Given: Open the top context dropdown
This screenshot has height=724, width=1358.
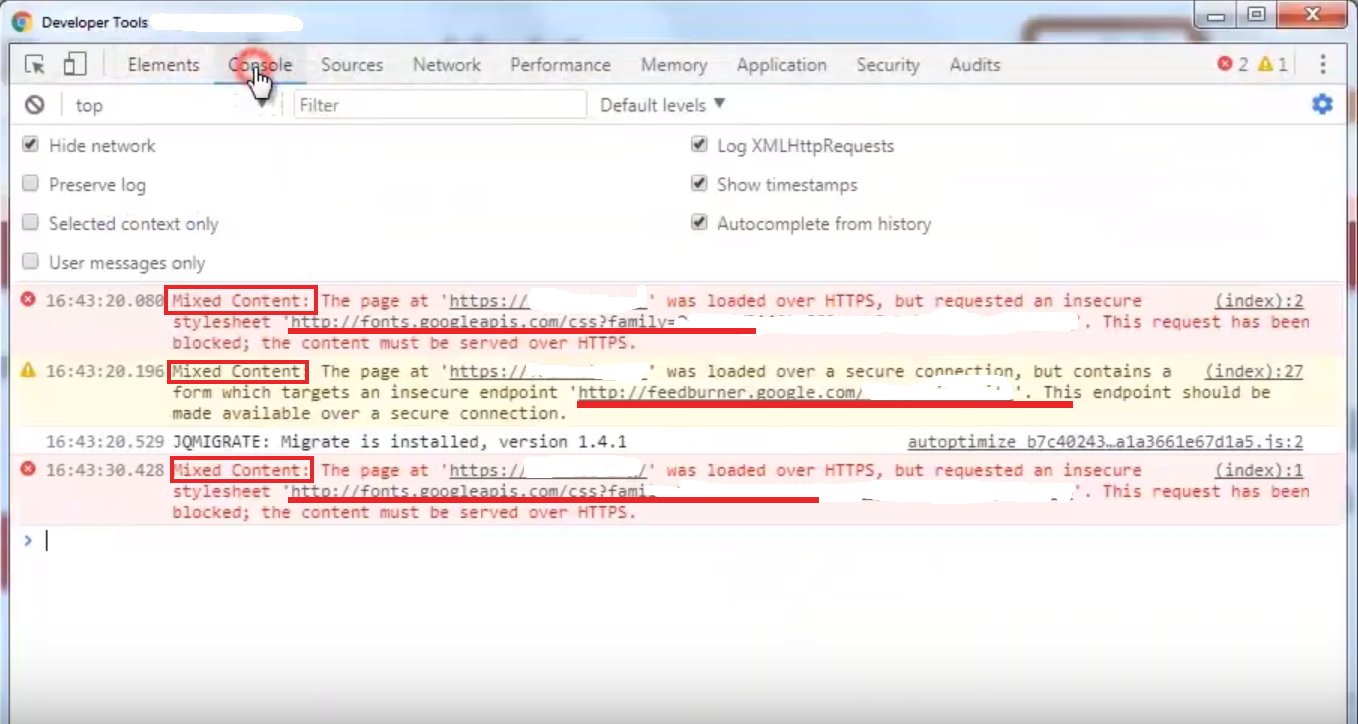Looking at the screenshot, I should pyautogui.click(x=172, y=105).
